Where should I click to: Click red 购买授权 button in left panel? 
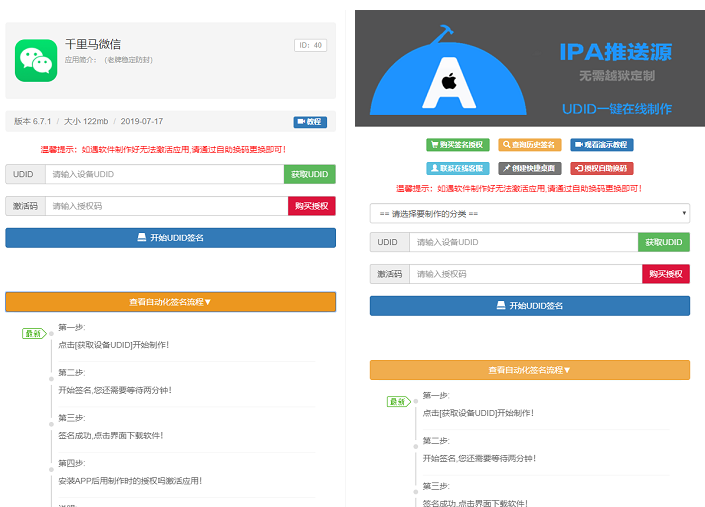311,206
